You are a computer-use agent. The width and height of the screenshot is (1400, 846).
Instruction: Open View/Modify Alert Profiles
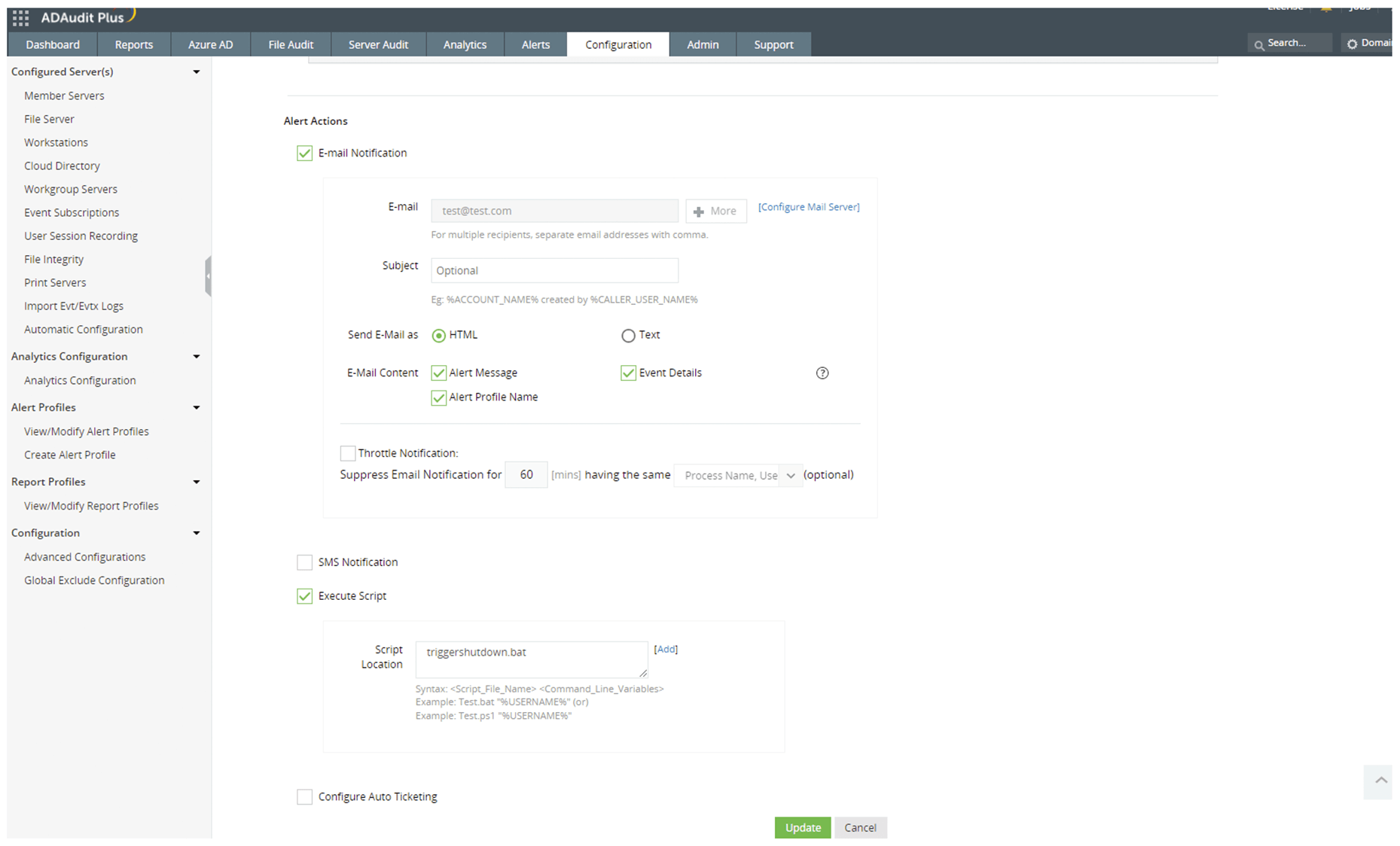coord(87,431)
